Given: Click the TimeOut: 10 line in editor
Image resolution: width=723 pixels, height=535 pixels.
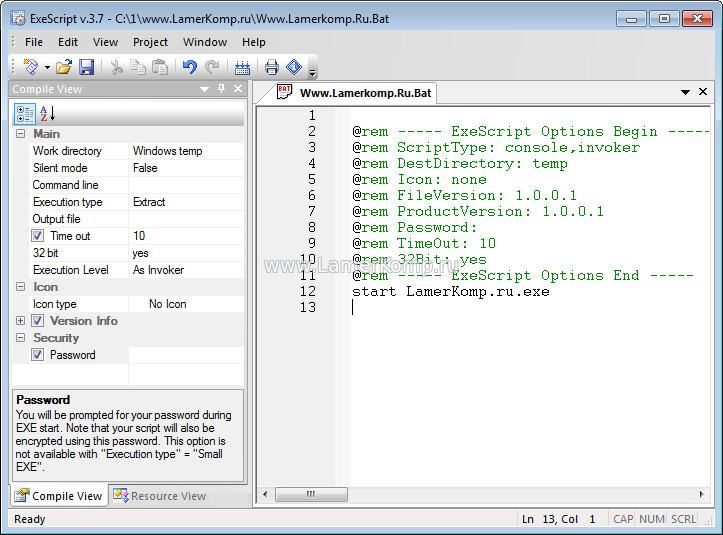Looking at the screenshot, I should click(424, 244).
